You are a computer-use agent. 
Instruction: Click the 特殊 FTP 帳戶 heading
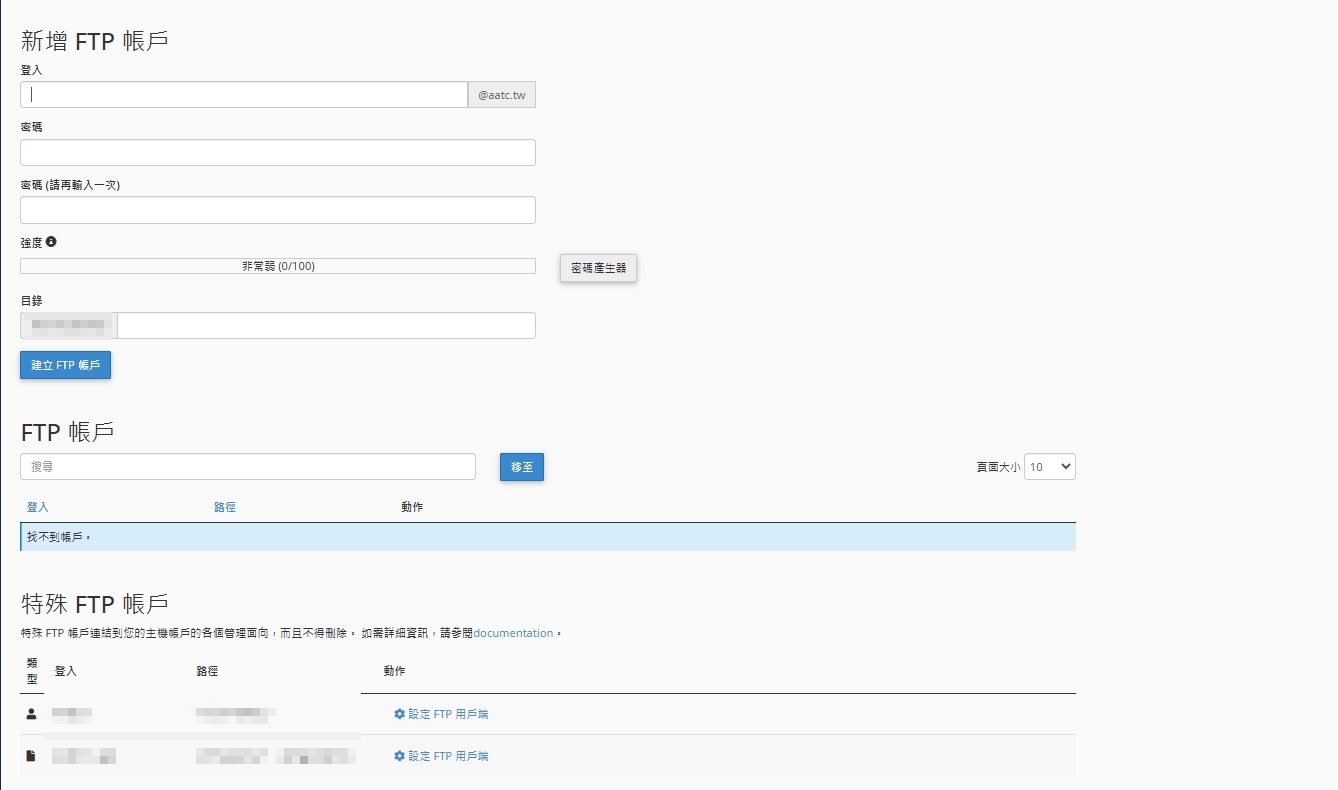point(95,604)
